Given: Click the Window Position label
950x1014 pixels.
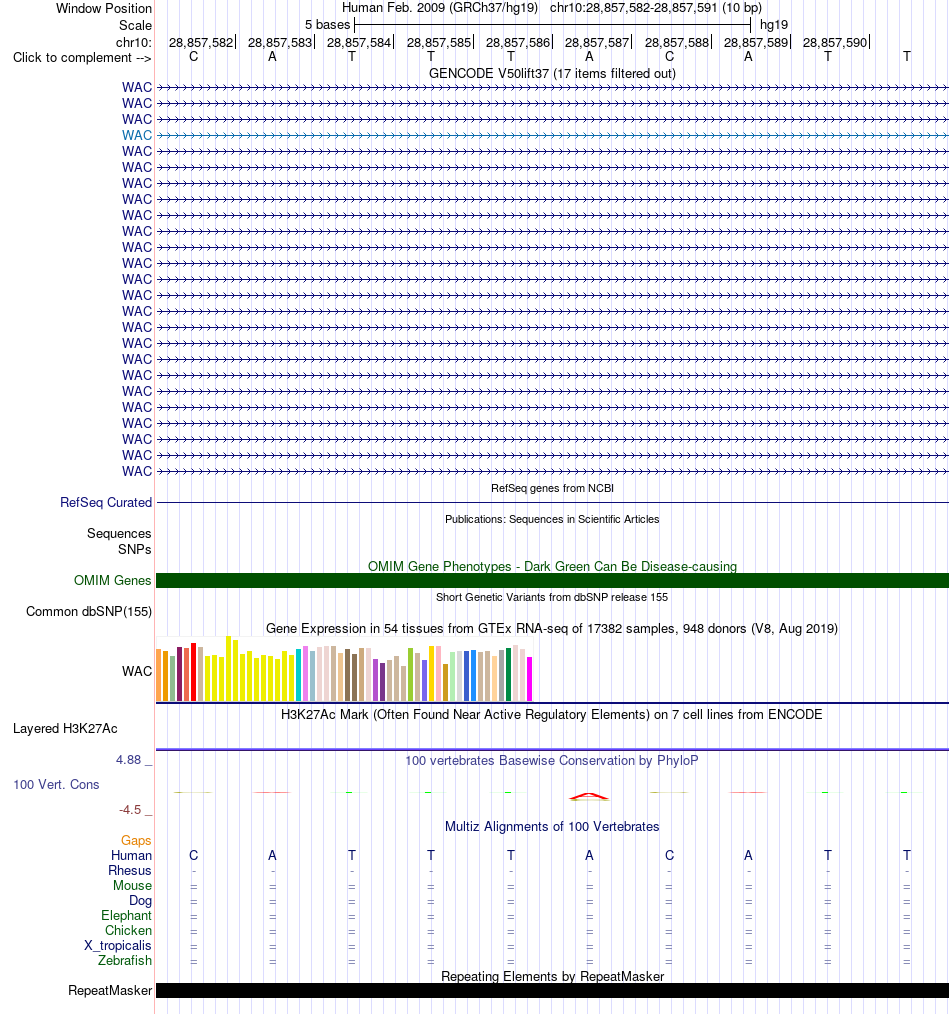Looking at the screenshot, I should (x=103, y=8).
